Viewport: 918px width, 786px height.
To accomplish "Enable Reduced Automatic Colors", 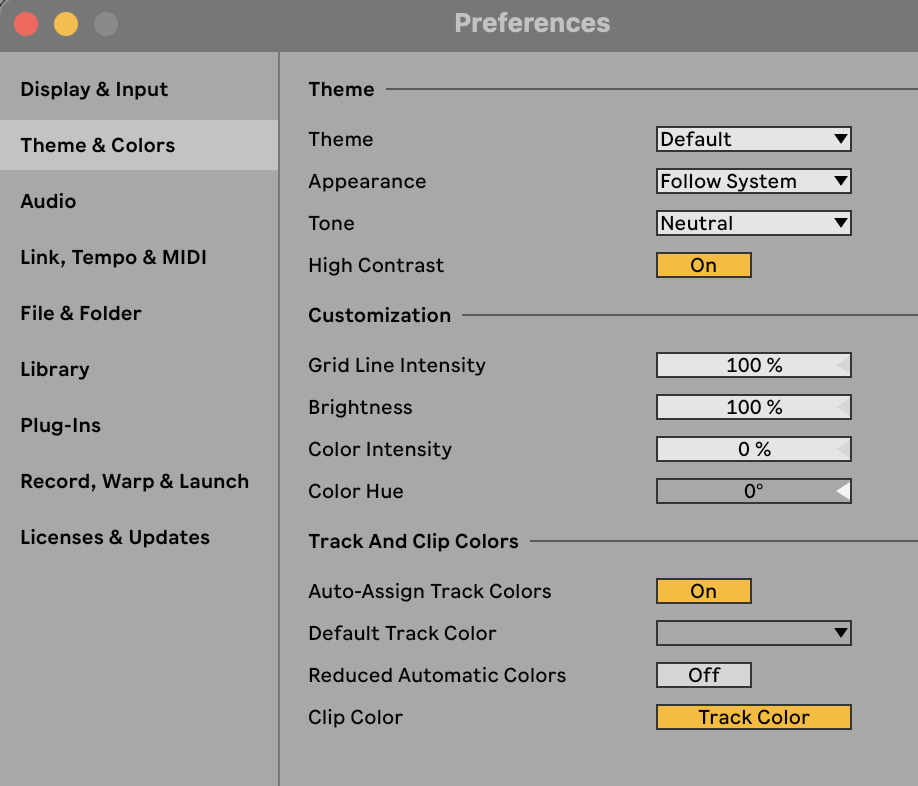I will [703, 675].
